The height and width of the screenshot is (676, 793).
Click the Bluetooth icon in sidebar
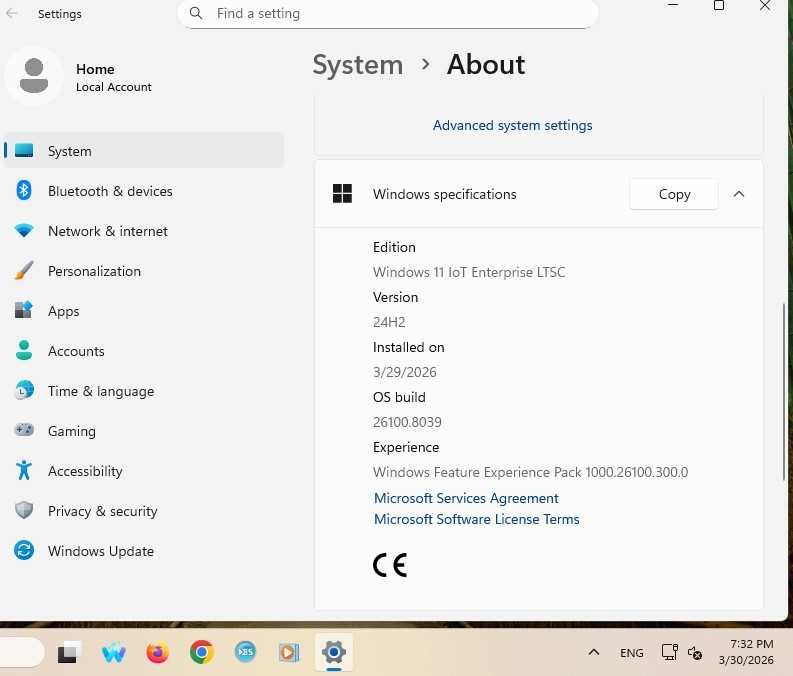click(24, 191)
